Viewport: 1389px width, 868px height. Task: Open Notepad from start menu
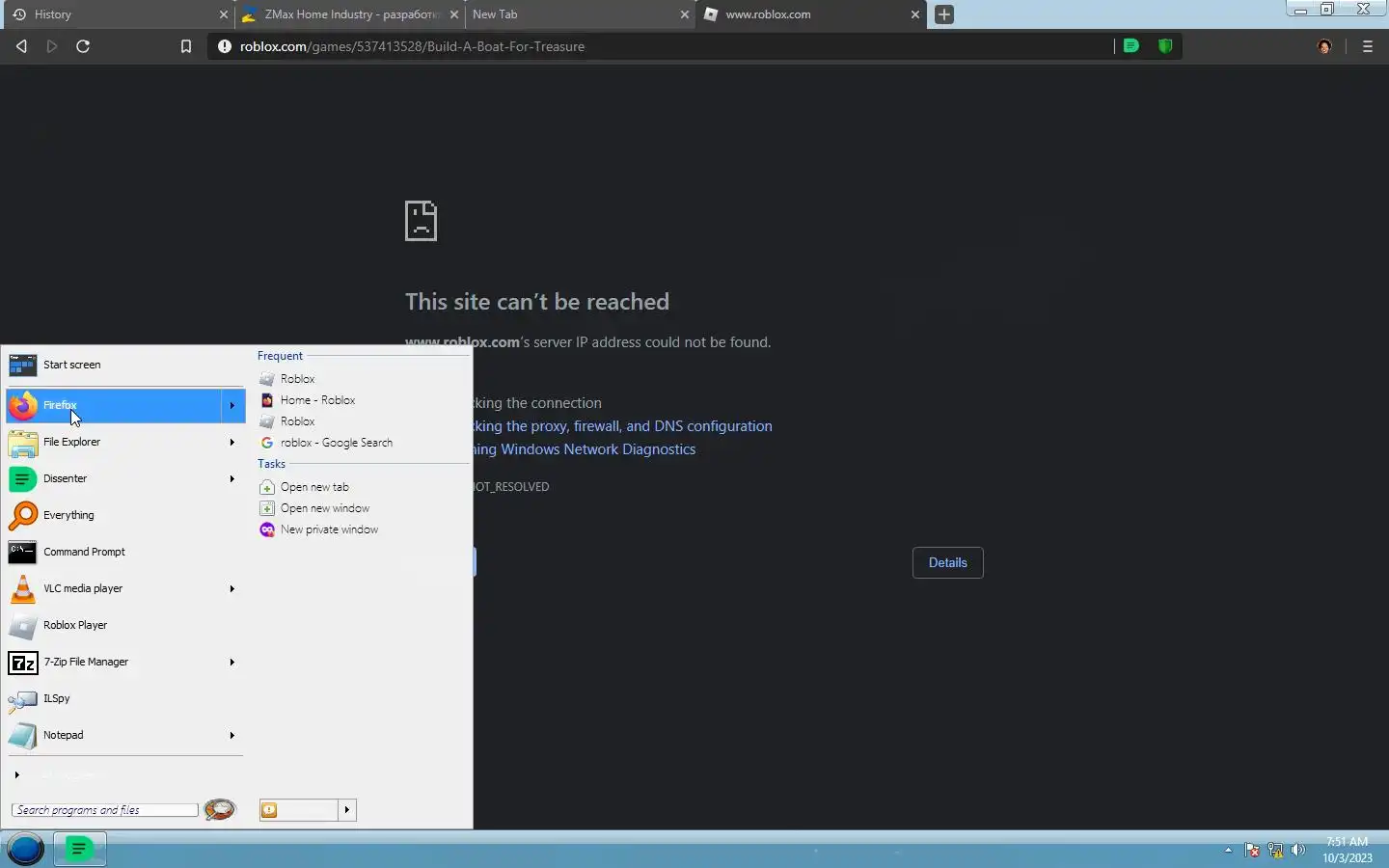[125, 735]
